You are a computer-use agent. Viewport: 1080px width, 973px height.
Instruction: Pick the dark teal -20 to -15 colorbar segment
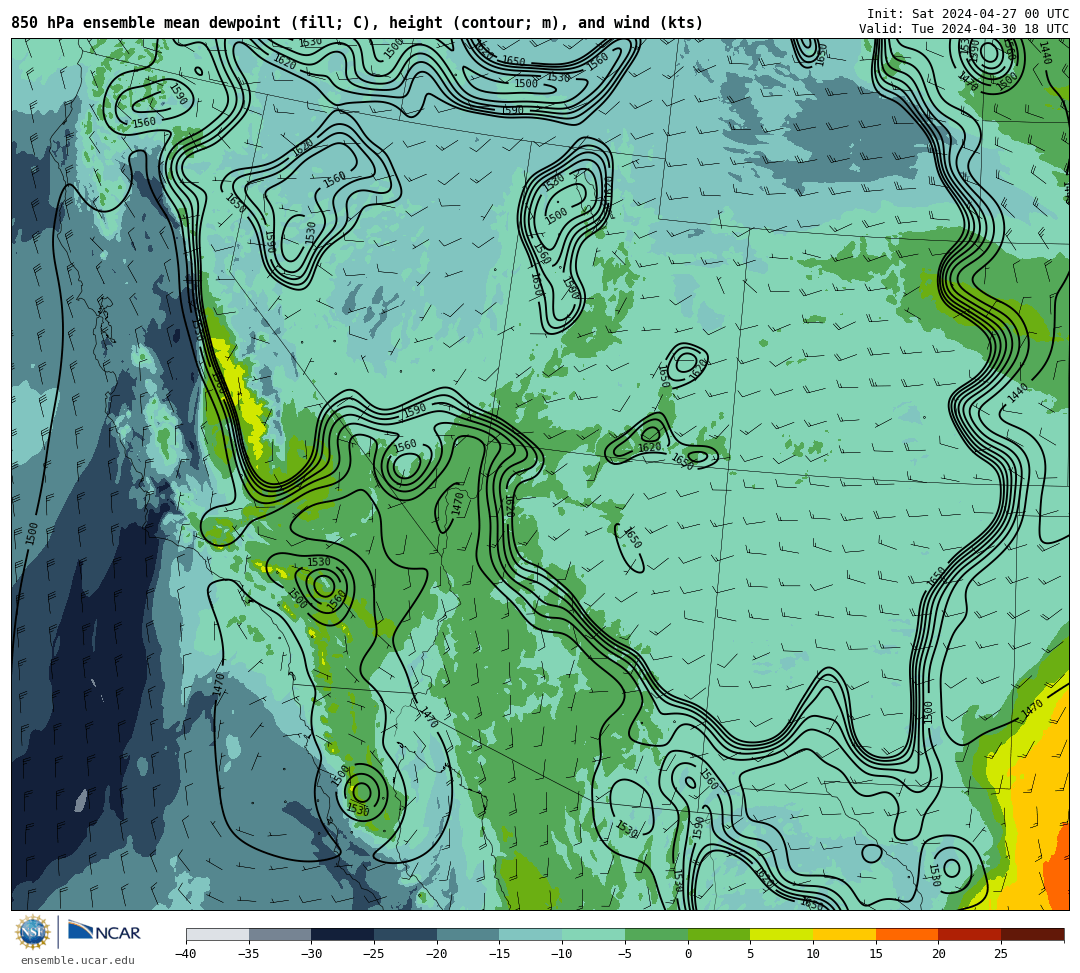pyautogui.click(x=468, y=934)
